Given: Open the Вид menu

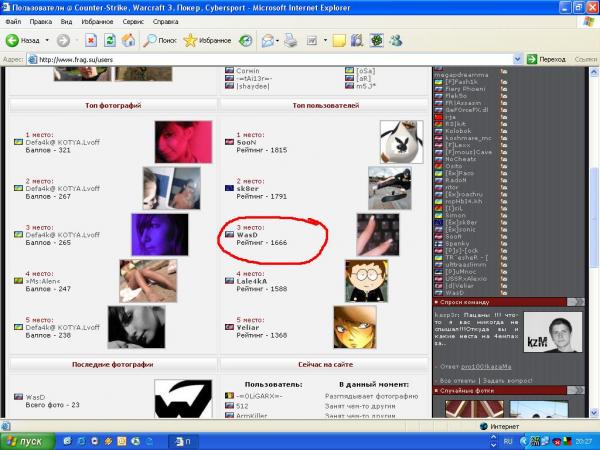Looking at the screenshot, I should click(x=66, y=22).
